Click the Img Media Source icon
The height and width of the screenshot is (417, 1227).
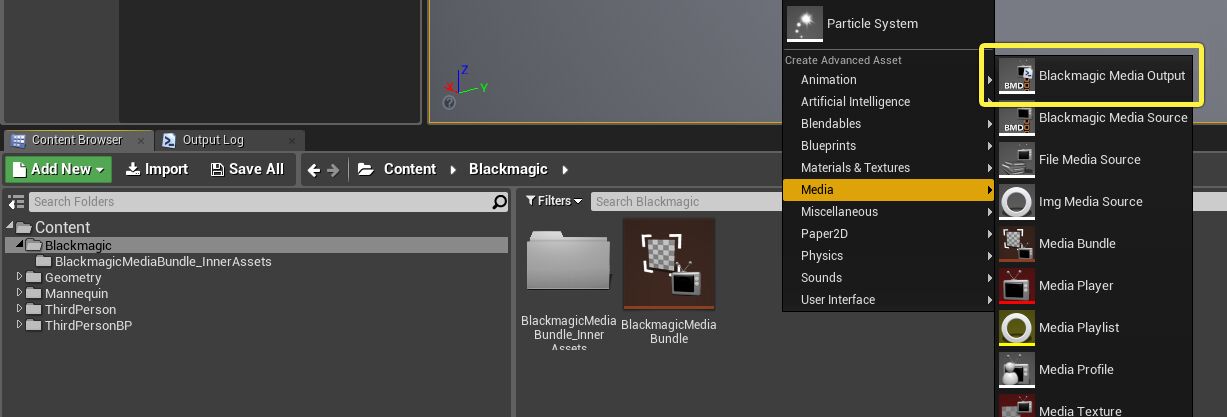(x=1017, y=202)
